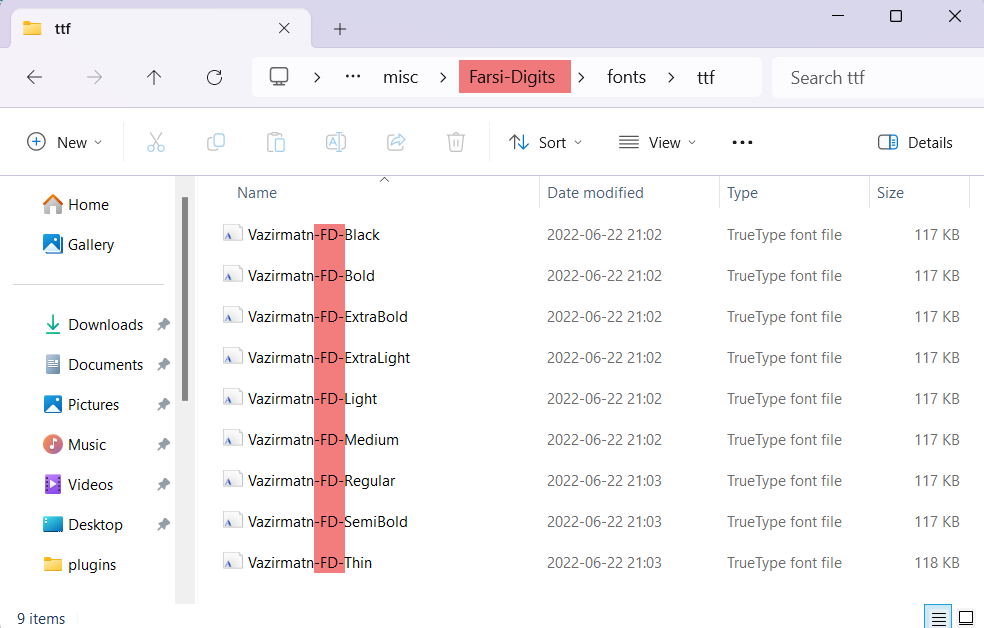
Task: Open the Pictures quick access folder
Action: (x=81, y=405)
